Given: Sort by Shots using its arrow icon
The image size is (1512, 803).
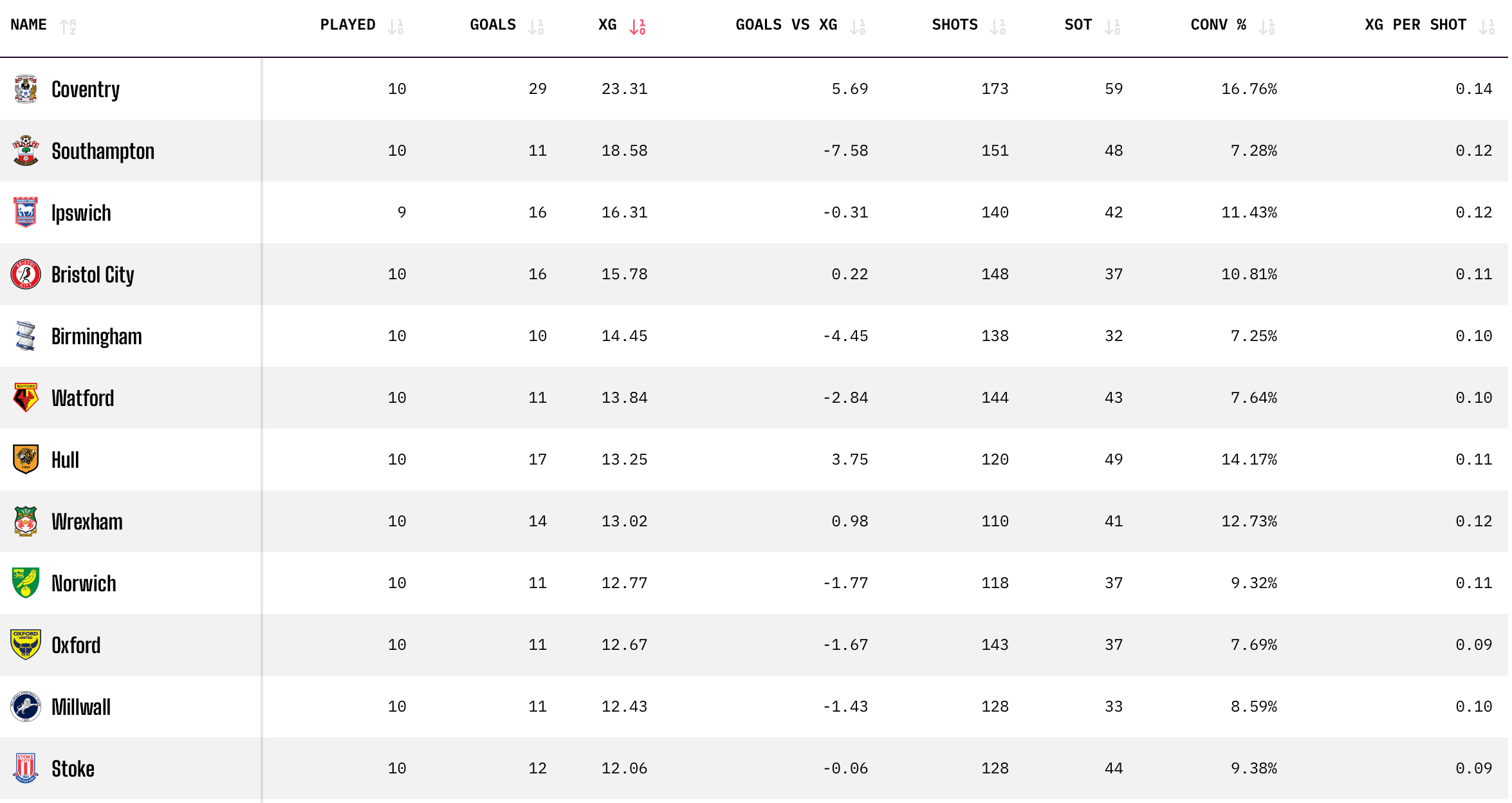Looking at the screenshot, I should 998,26.
